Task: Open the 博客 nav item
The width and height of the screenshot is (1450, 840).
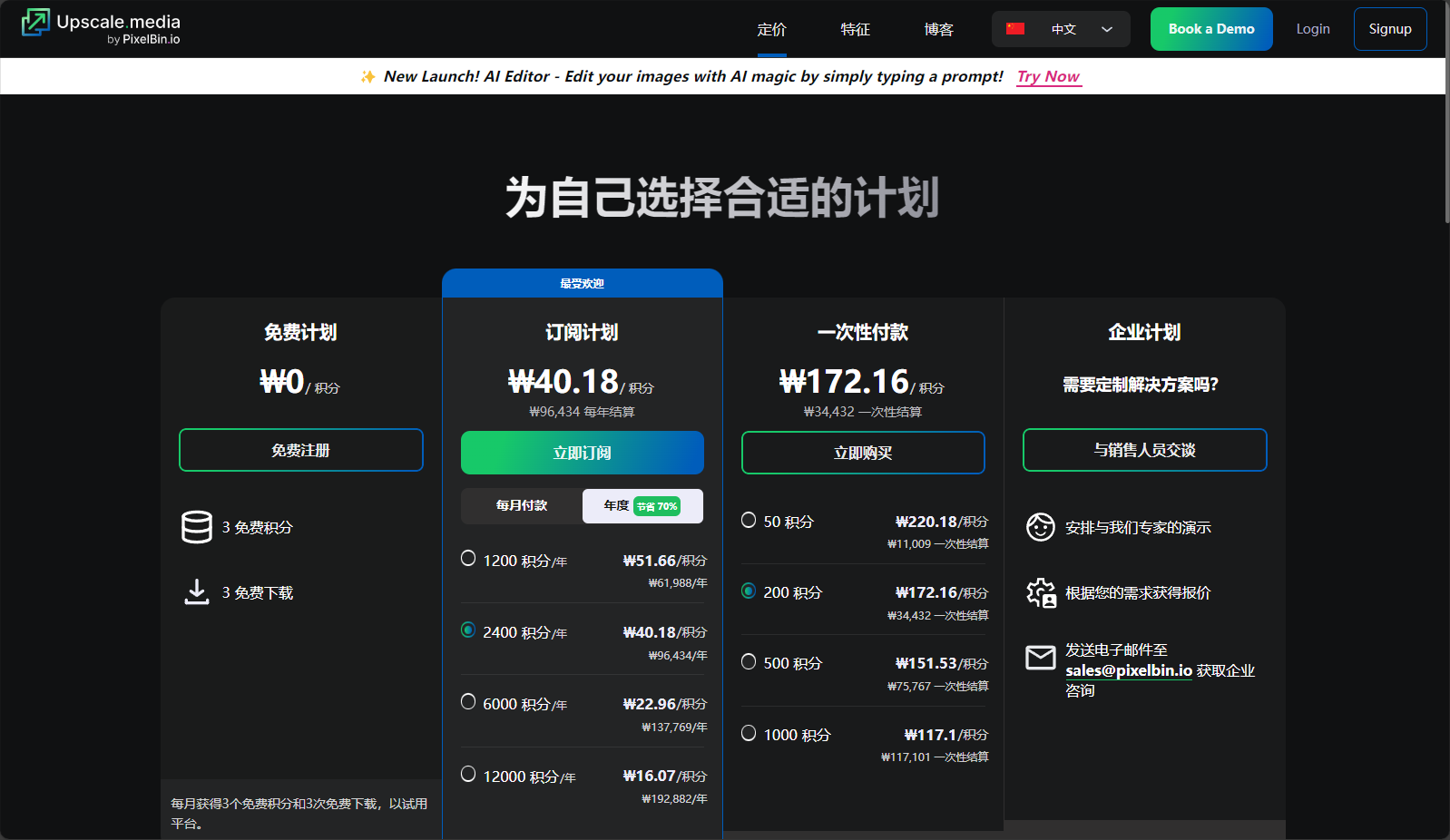Action: coord(939,30)
